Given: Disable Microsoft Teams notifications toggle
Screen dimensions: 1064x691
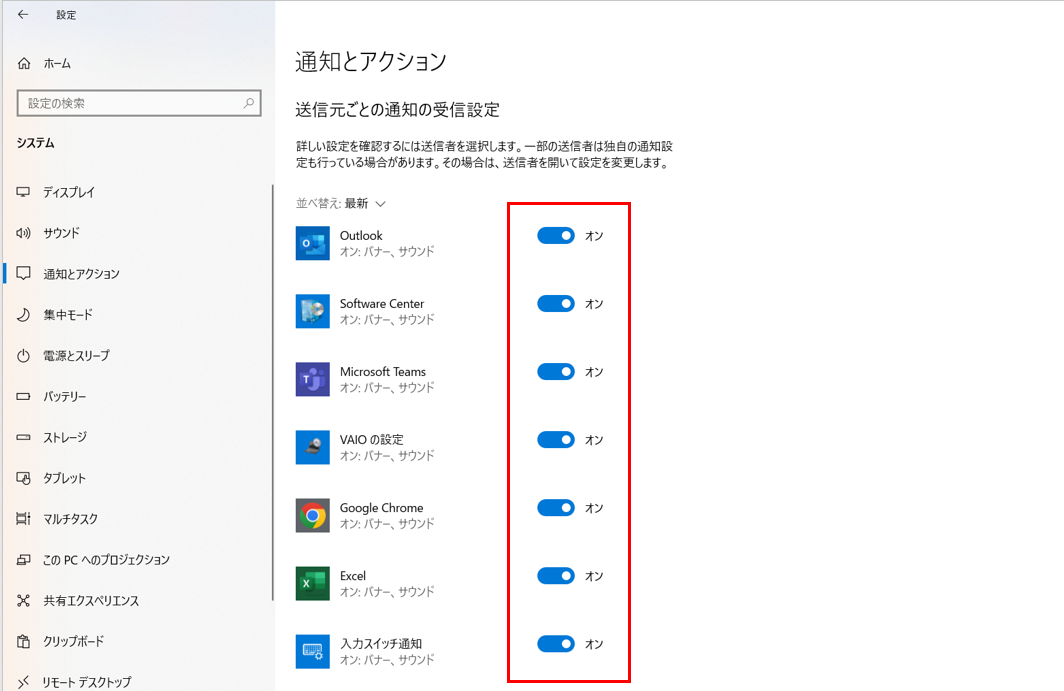Looking at the screenshot, I should click(x=556, y=371).
